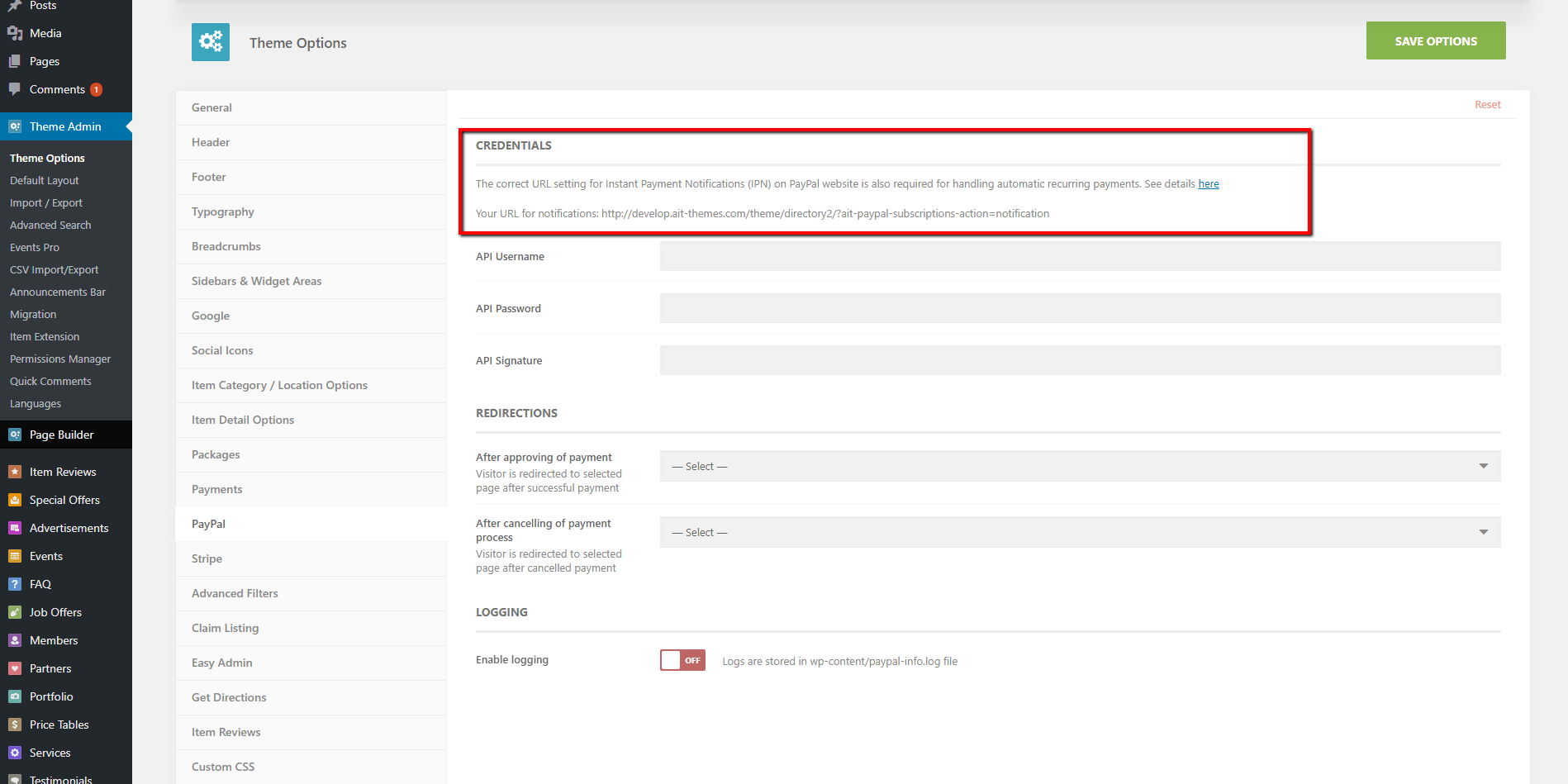Click the Members icon
Screen dimensions: 1568x784
pyautogui.click(x=15, y=640)
